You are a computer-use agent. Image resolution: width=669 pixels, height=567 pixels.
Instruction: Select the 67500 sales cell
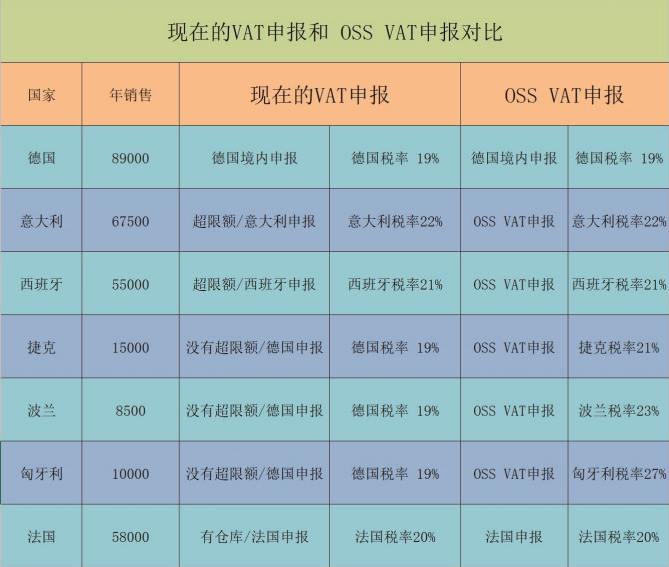coord(131,221)
